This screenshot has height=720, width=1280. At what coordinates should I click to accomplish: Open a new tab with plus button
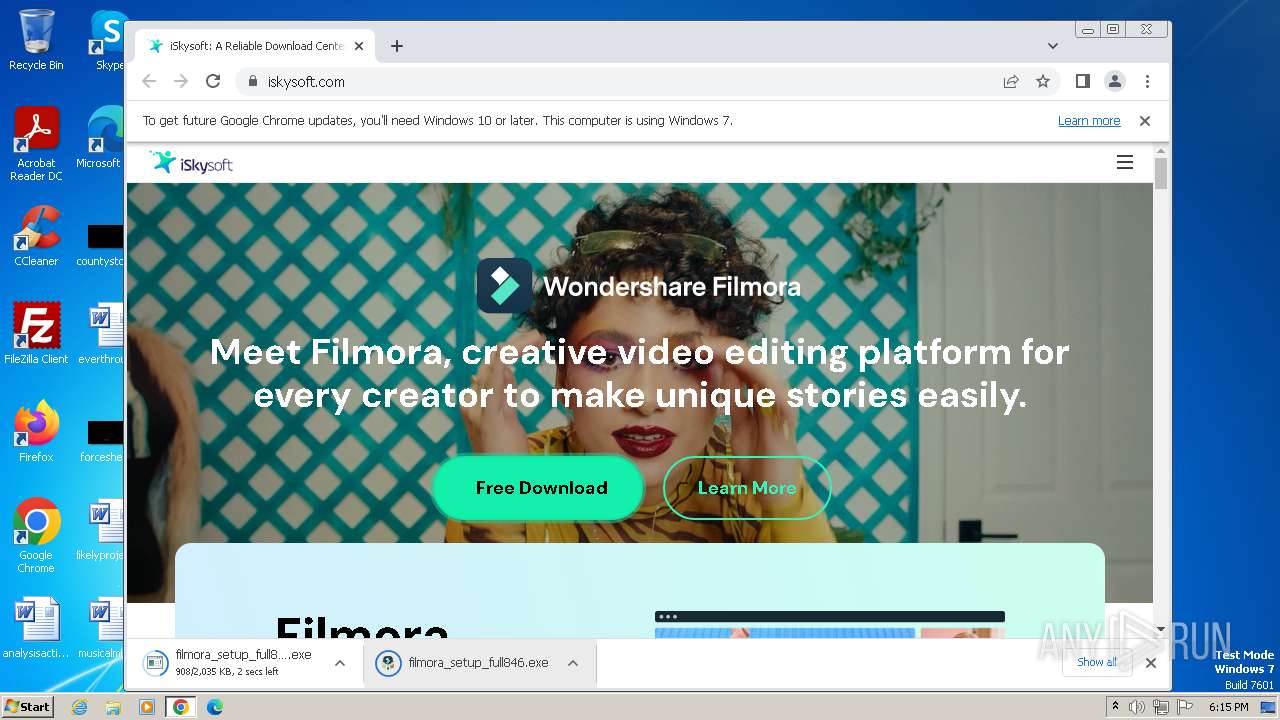[397, 46]
